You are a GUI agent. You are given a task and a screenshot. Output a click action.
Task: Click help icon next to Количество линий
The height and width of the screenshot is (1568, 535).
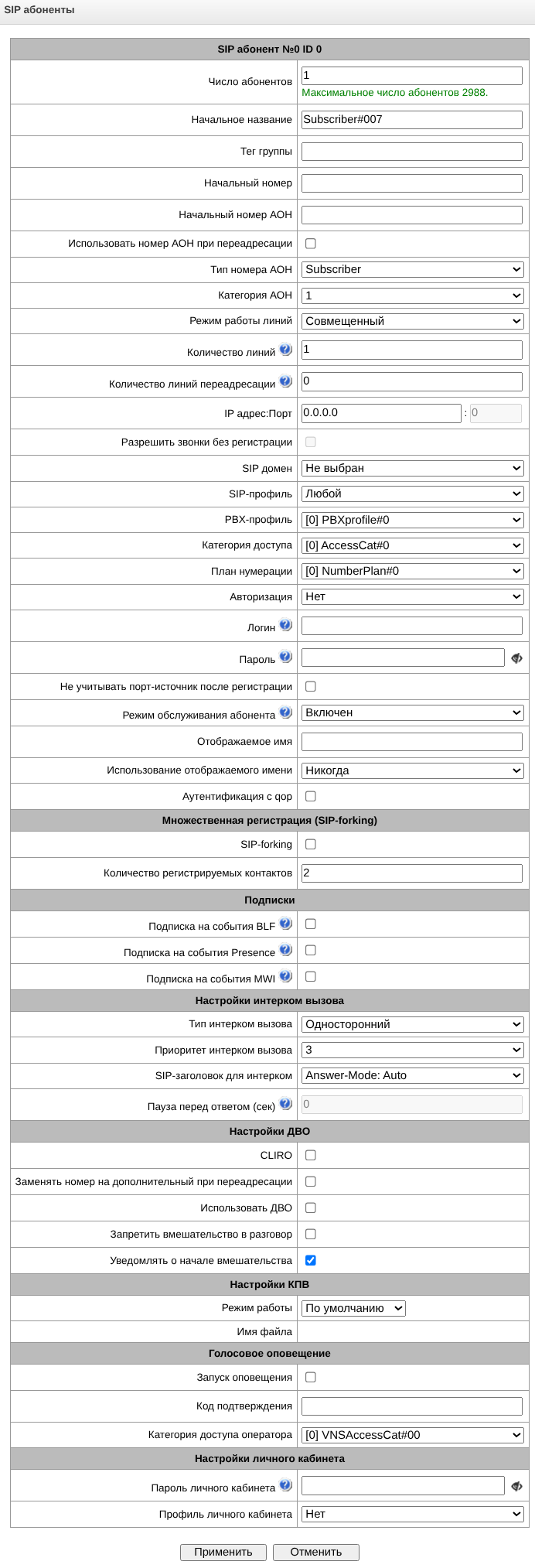coord(286,350)
